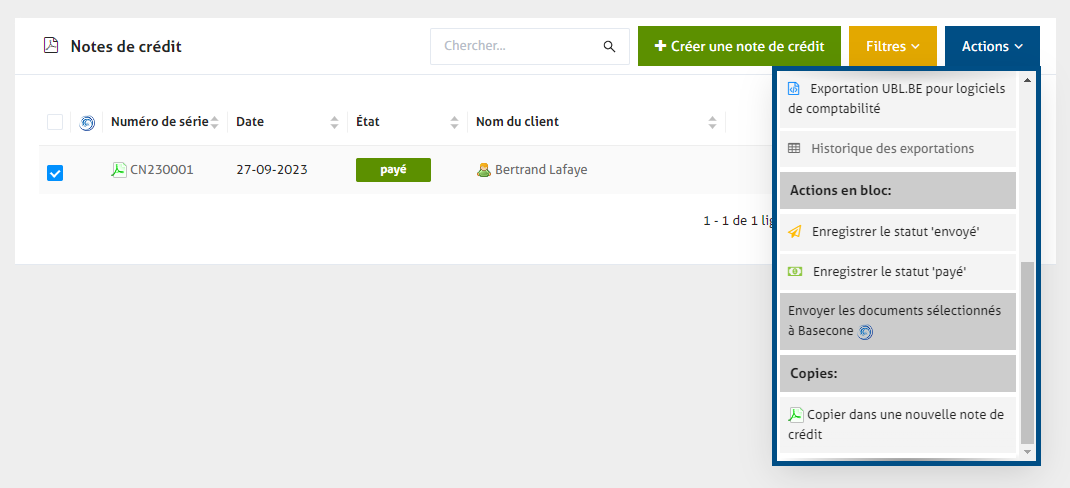Image resolution: width=1070 pixels, height=488 pixels.
Task: Sort by the Date column arrows
Action: click(x=334, y=123)
